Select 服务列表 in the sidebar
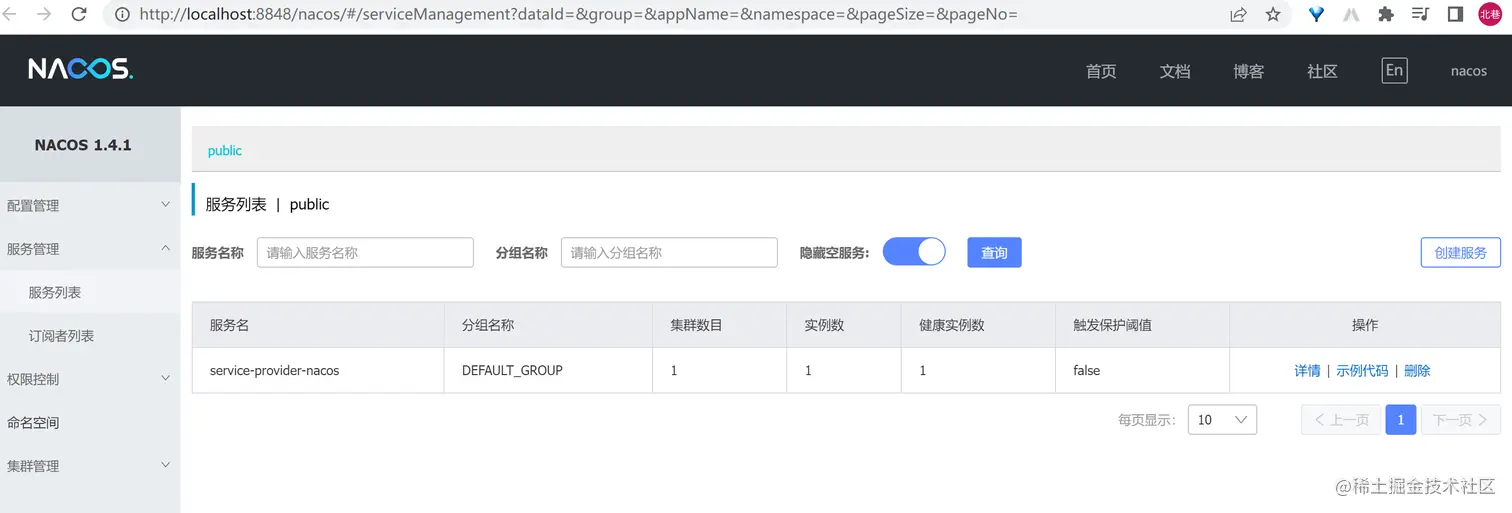This screenshot has height=513, width=1512. pyautogui.click(x=90, y=292)
